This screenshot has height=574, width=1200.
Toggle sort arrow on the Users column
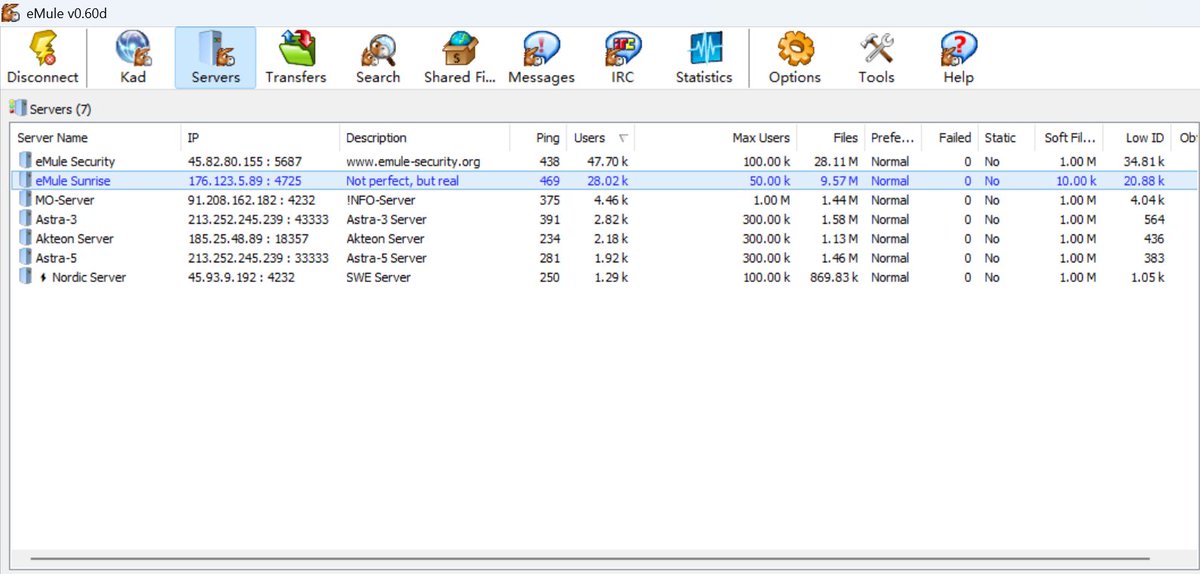pos(624,138)
